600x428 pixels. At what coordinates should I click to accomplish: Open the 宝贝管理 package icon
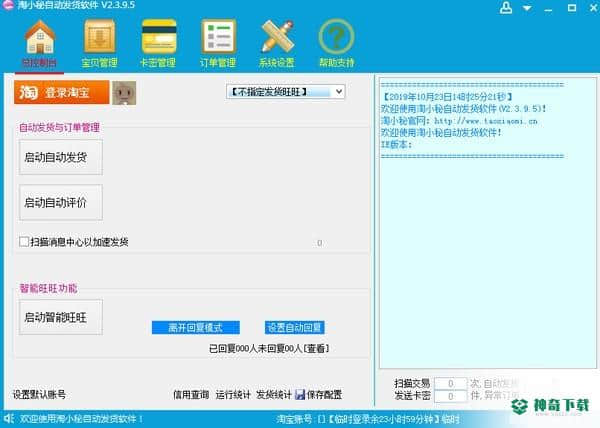(99, 37)
